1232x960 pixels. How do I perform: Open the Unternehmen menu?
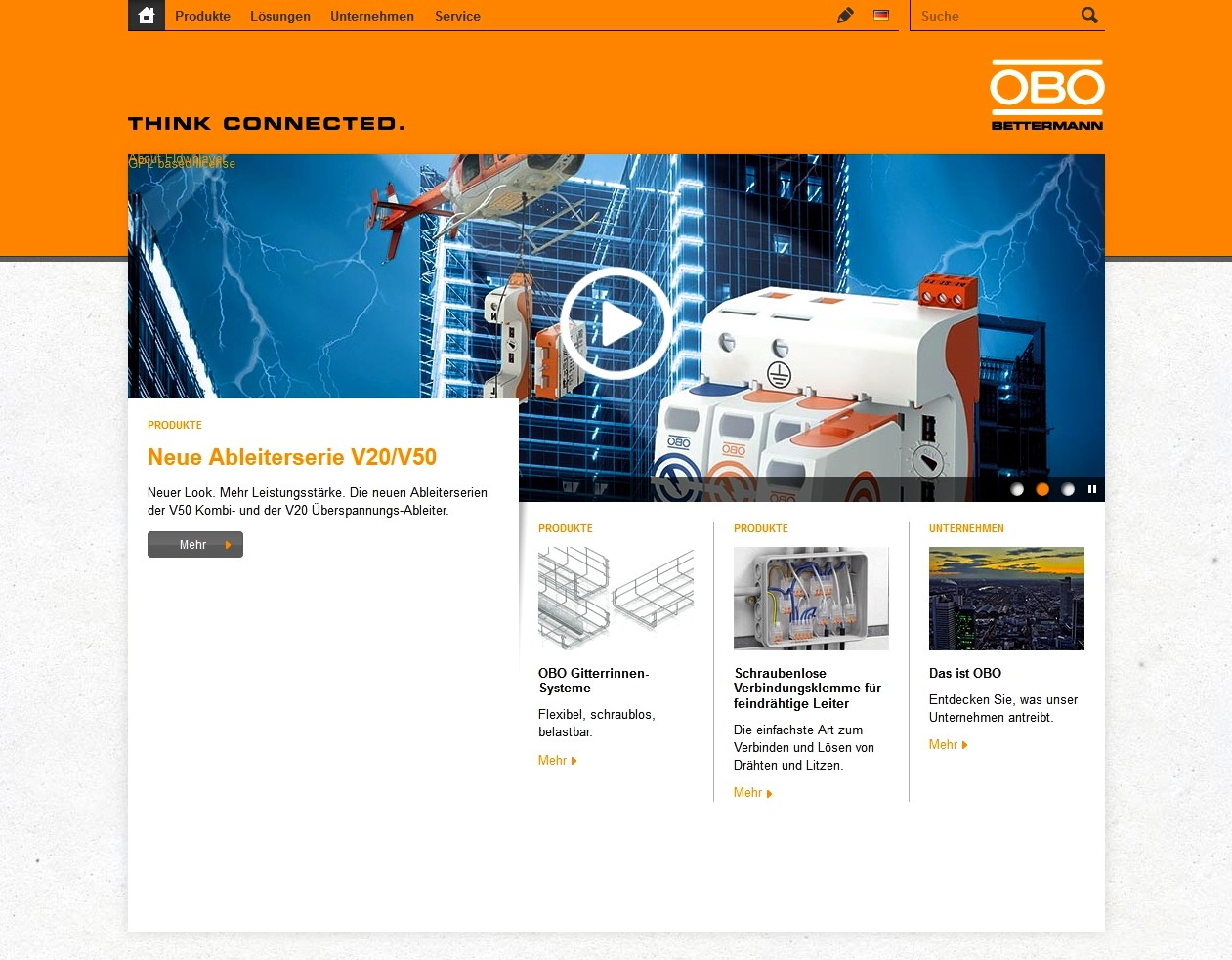(372, 16)
